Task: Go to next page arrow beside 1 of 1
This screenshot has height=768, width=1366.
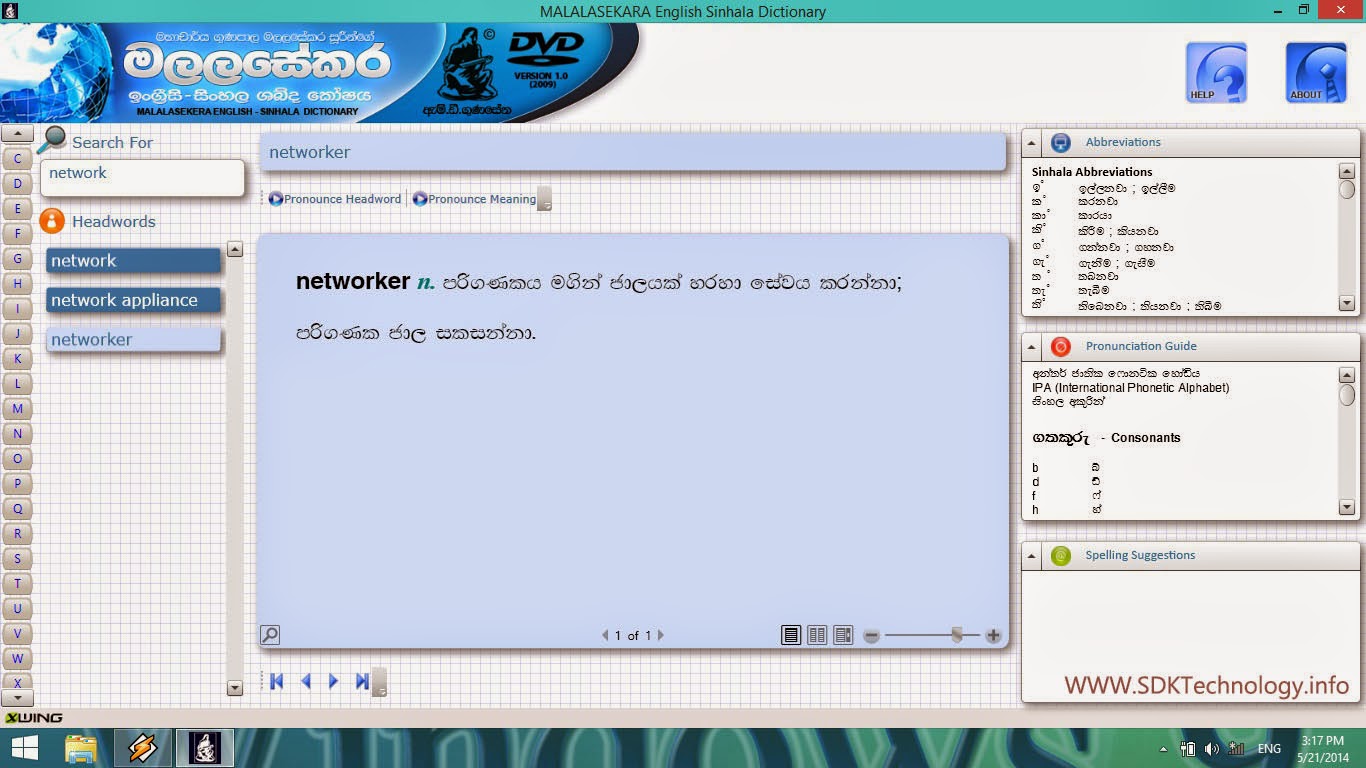Action: 660,635
